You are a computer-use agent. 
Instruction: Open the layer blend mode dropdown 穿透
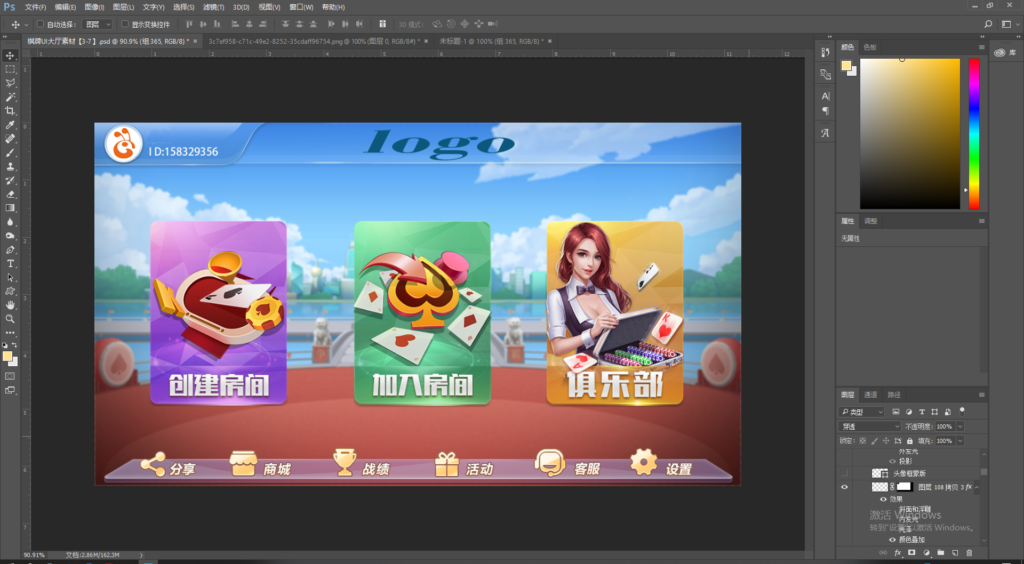(867, 426)
